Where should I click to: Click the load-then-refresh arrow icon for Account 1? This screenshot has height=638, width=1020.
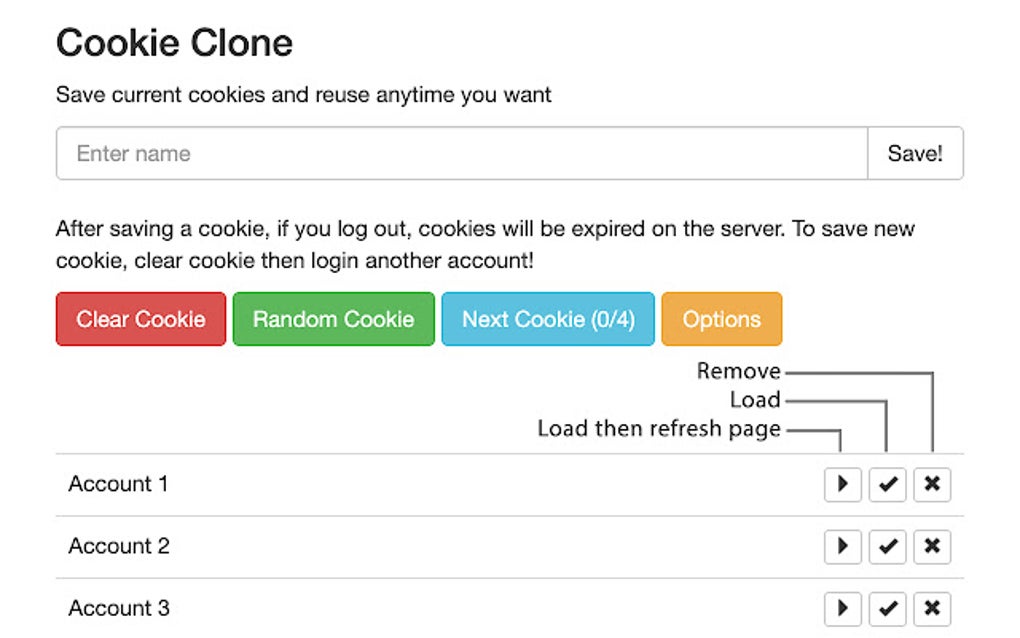click(843, 484)
